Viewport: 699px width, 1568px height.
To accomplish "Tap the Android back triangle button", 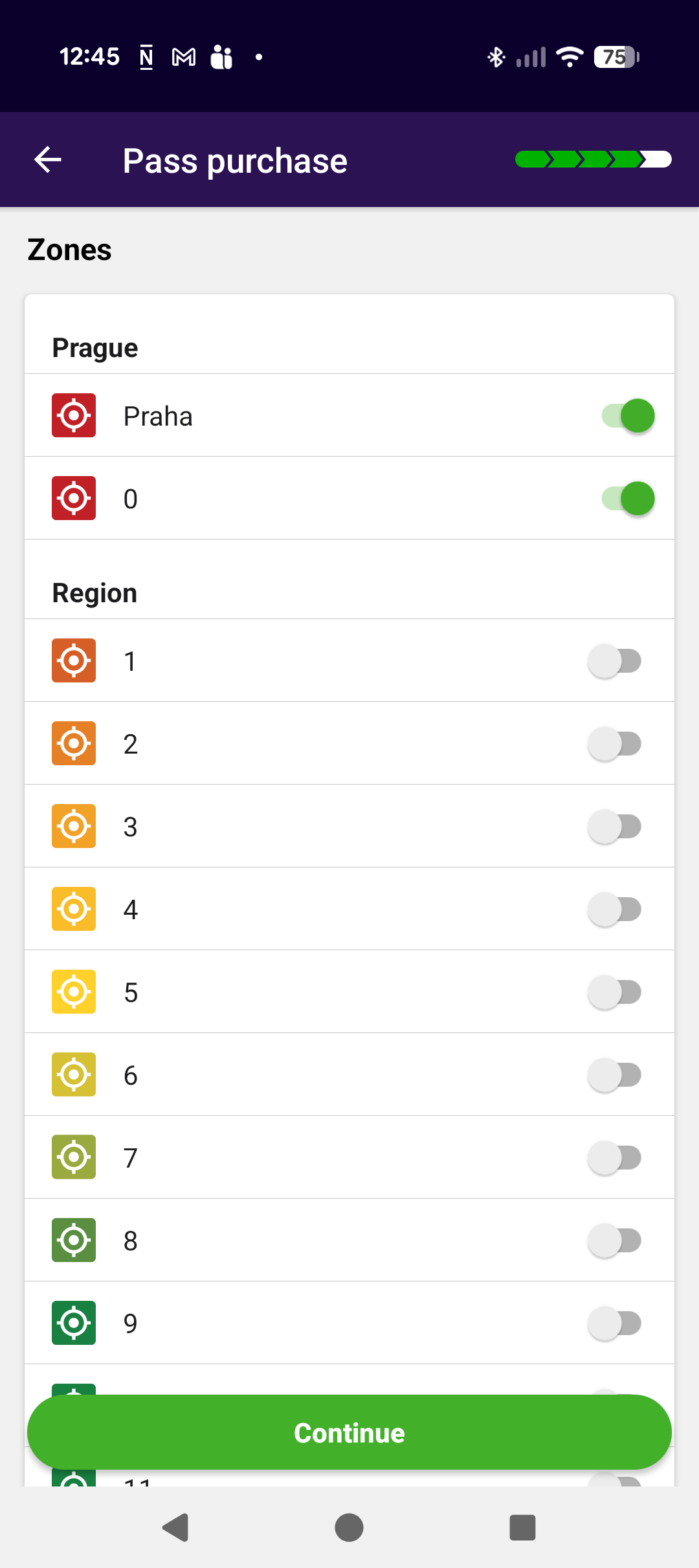I will pyautogui.click(x=175, y=1527).
